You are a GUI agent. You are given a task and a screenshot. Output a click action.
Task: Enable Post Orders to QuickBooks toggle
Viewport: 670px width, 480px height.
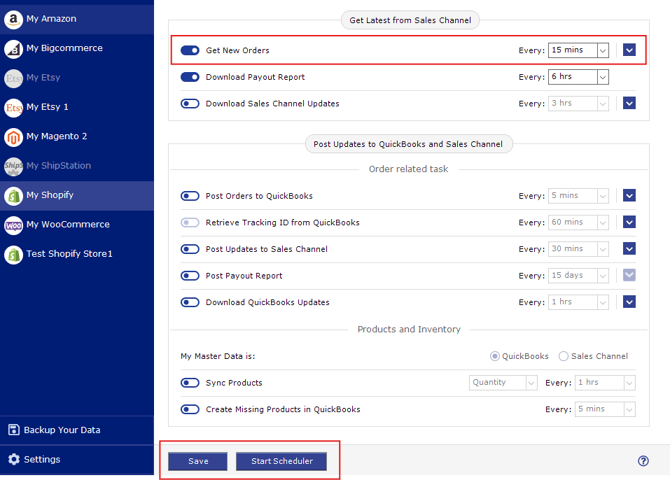point(190,196)
